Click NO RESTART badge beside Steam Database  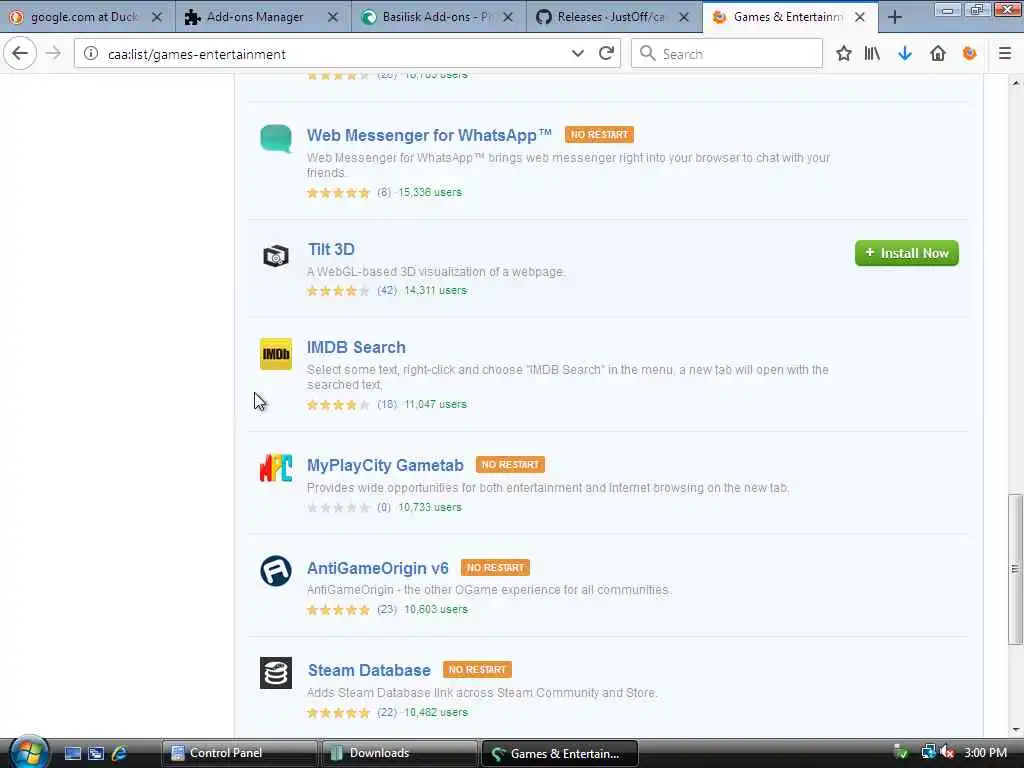477,670
